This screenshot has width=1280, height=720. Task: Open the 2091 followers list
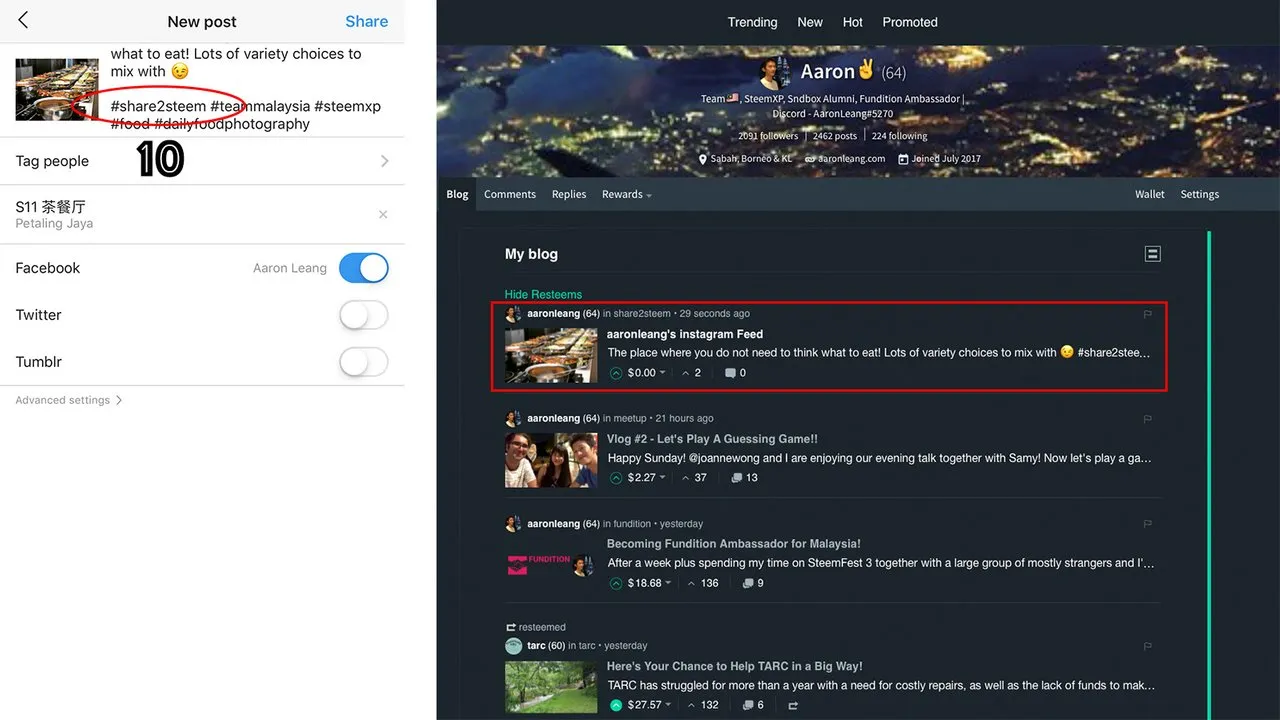pyautogui.click(x=768, y=136)
